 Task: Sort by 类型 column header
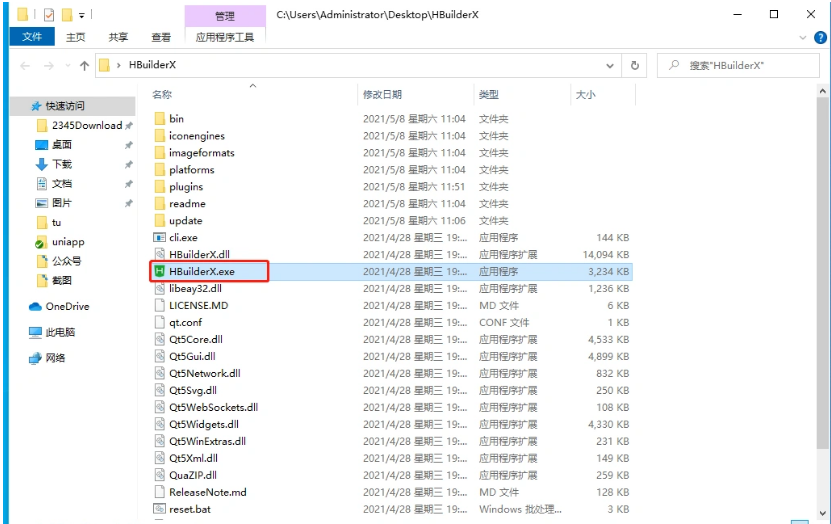pos(489,94)
